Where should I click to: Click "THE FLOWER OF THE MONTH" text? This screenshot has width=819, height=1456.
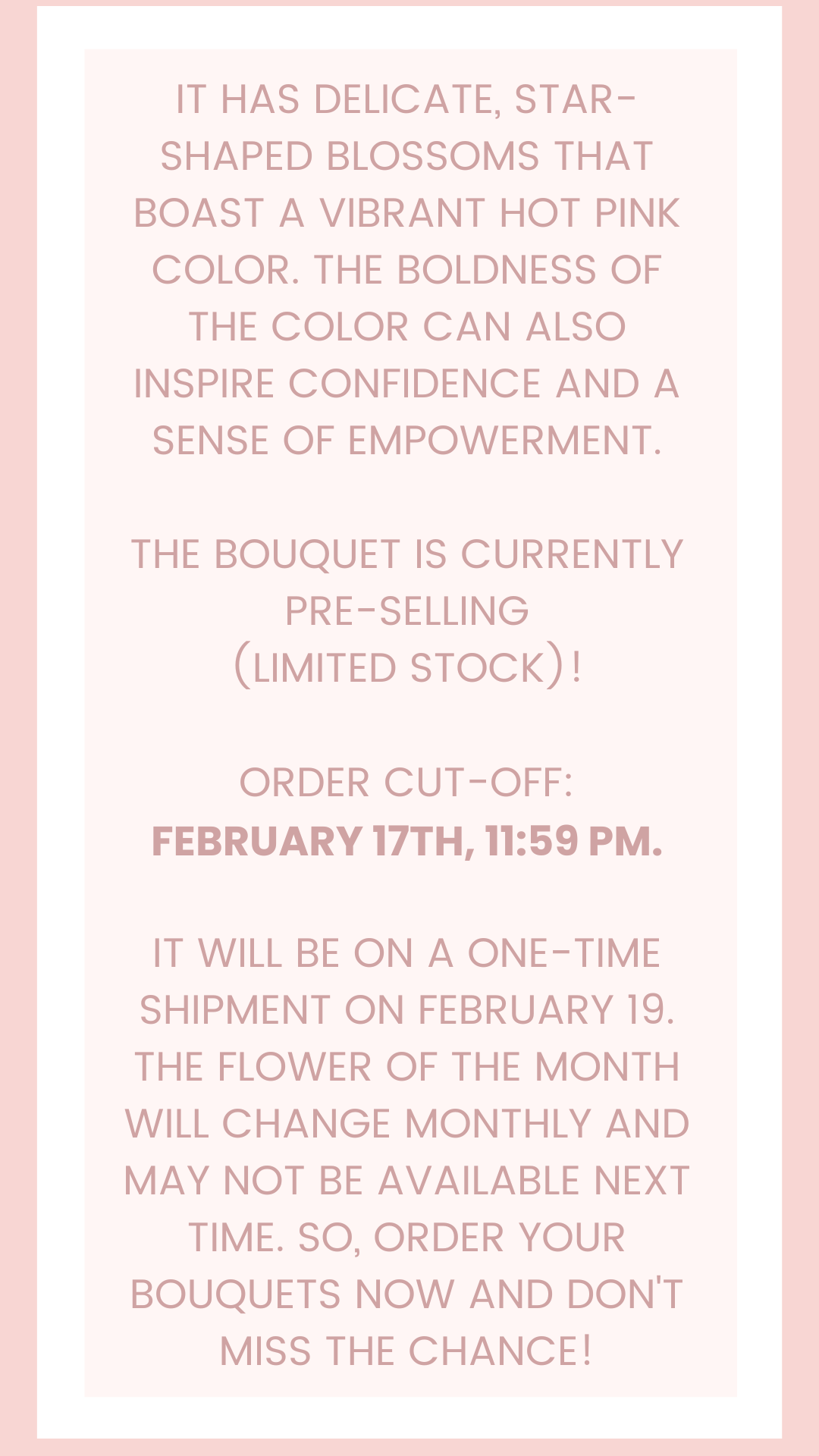(407, 1068)
